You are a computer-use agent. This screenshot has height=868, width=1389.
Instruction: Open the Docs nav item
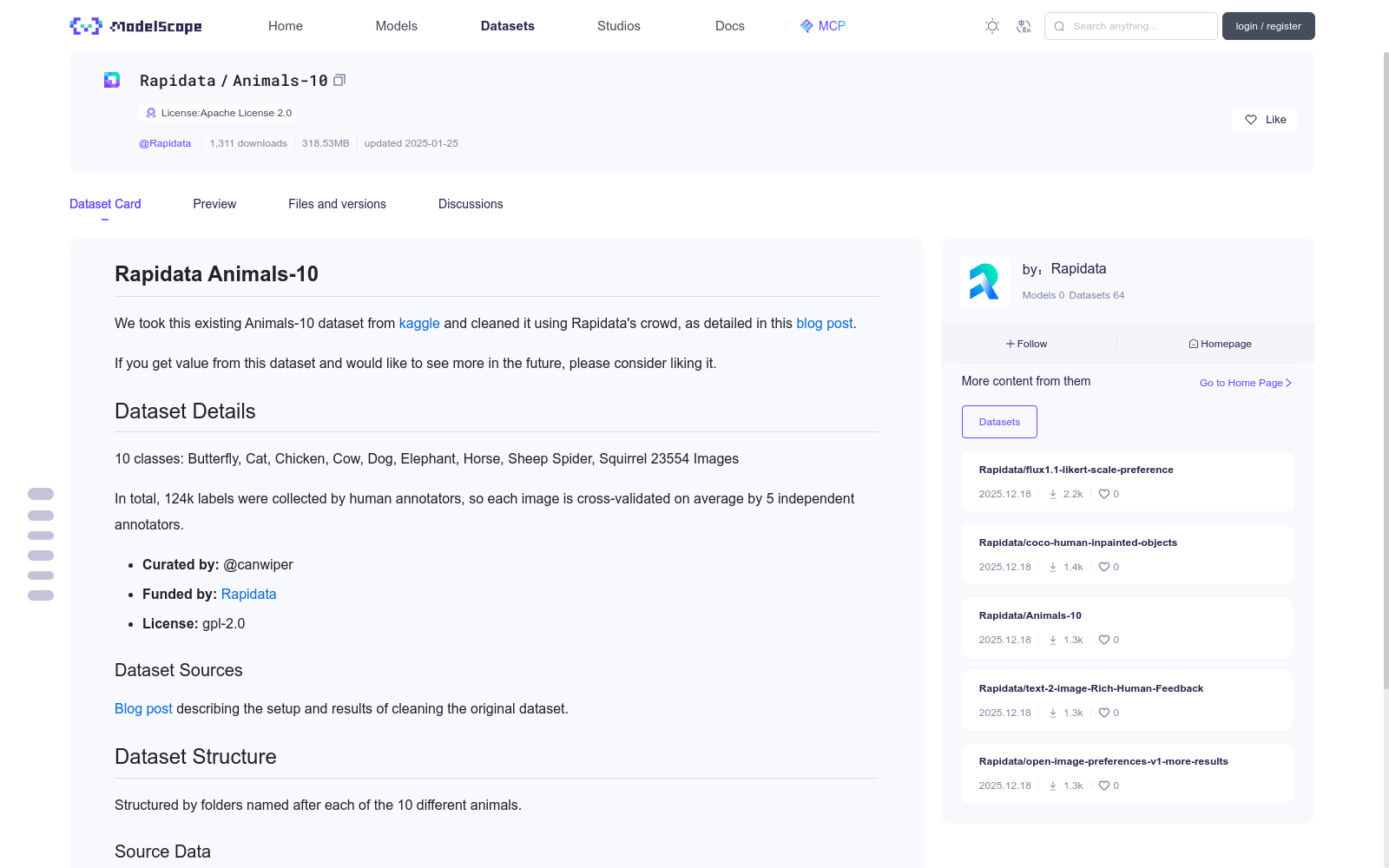[x=730, y=26]
